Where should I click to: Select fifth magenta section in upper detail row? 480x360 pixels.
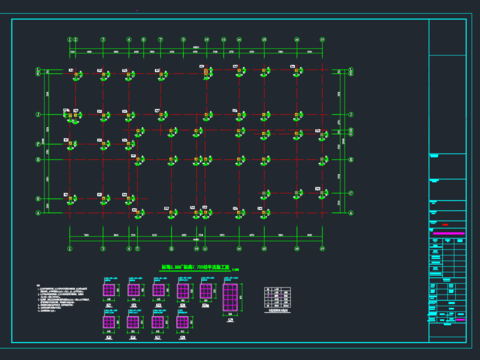point(206,291)
